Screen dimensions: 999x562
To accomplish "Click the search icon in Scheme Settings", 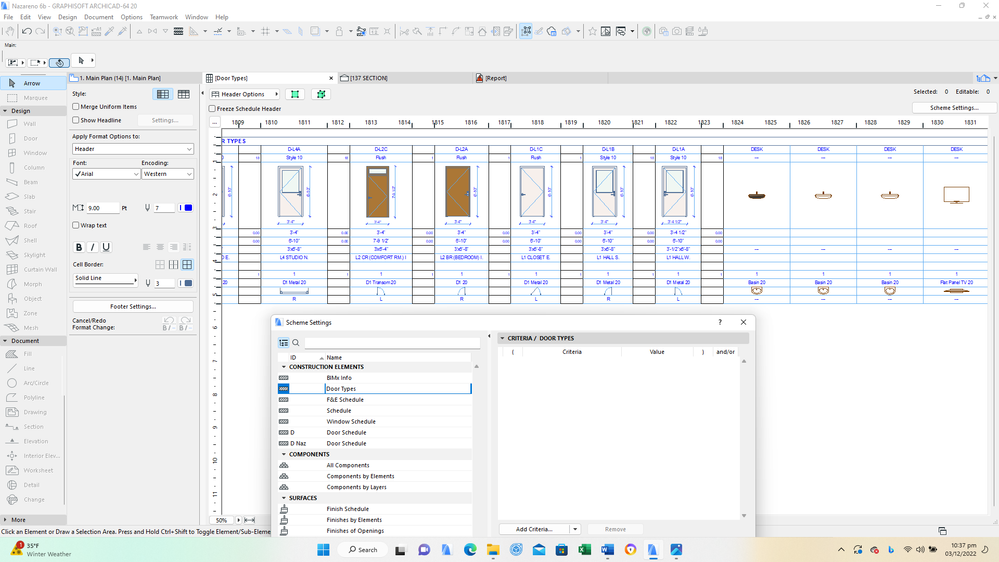I will (x=296, y=343).
